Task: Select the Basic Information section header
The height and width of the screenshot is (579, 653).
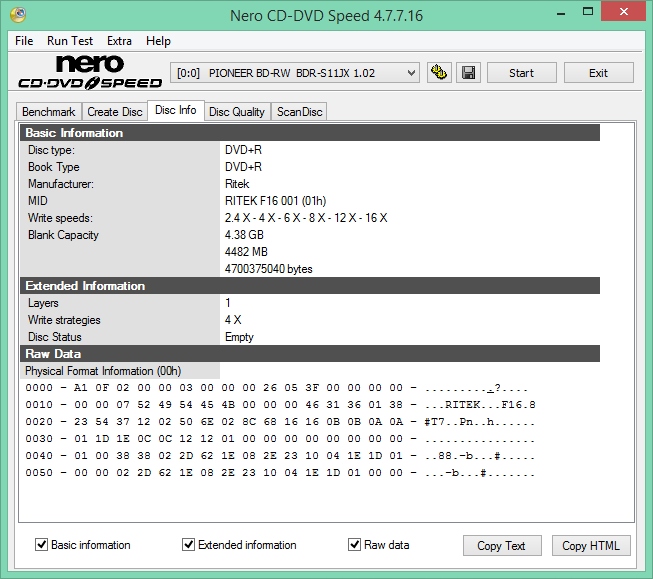Action: tap(310, 133)
